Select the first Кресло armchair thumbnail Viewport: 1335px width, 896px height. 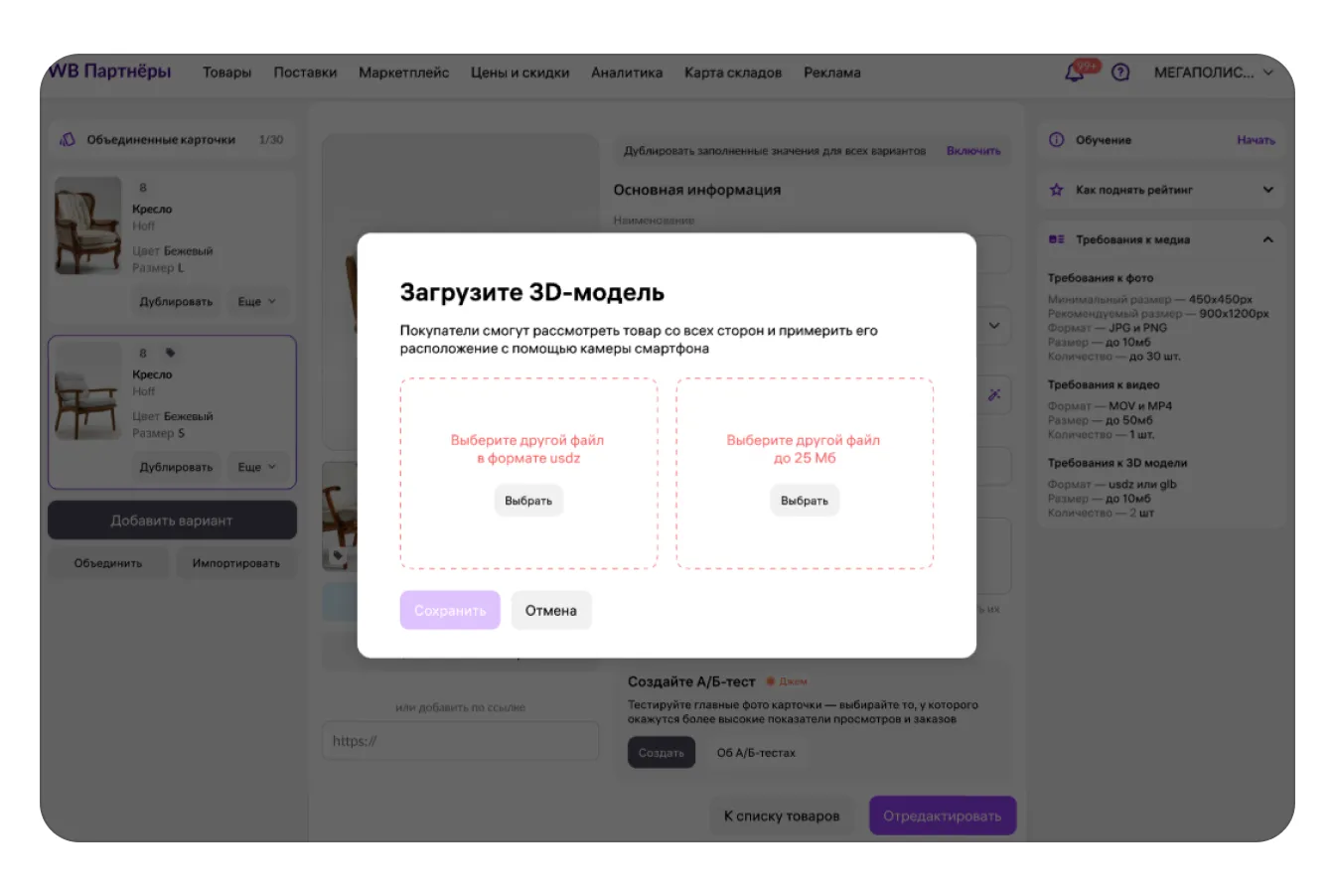[x=87, y=226]
